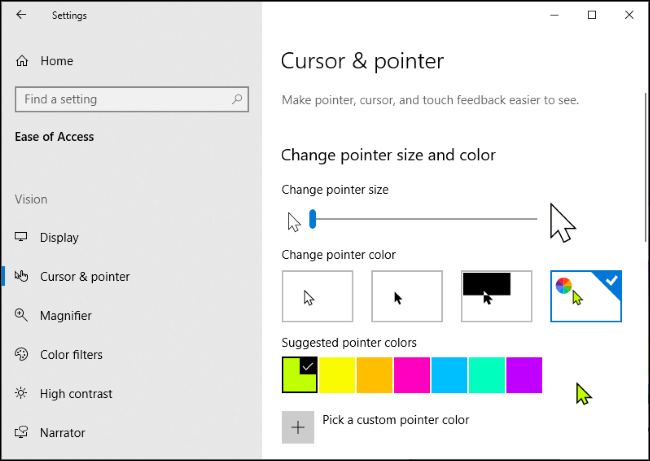Image resolution: width=650 pixels, height=461 pixels.
Task: Click the search magnifier icon
Action: tap(237, 99)
